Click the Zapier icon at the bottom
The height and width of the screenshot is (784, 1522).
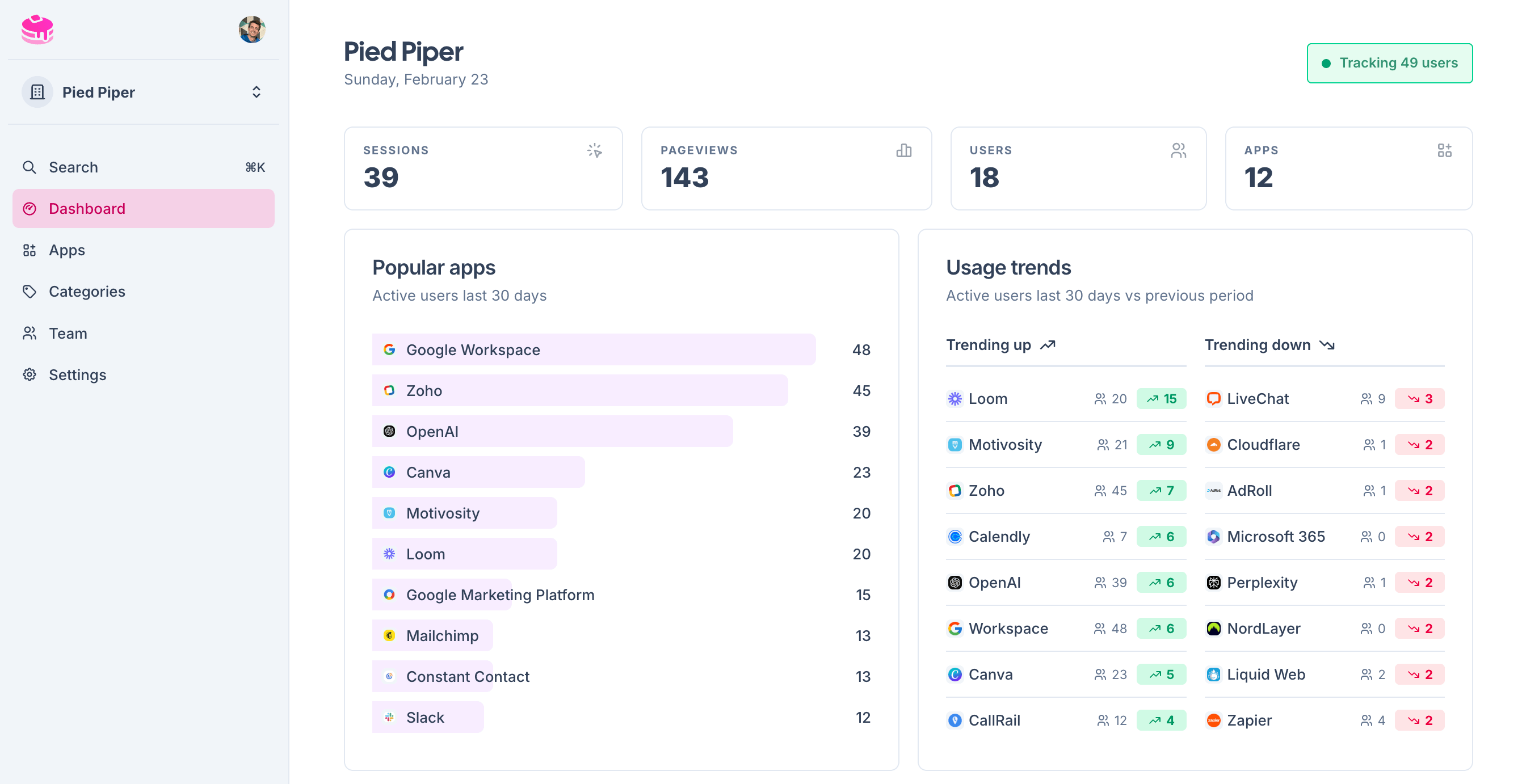1214,719
